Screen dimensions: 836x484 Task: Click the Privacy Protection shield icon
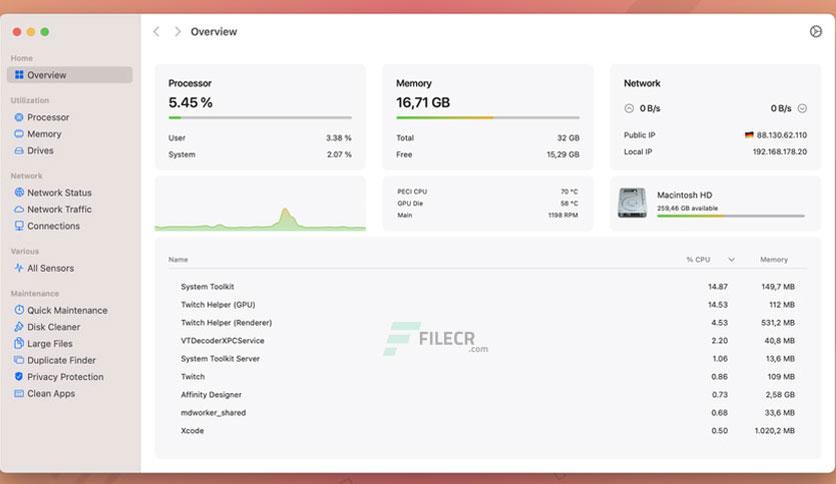pos(19,377)
